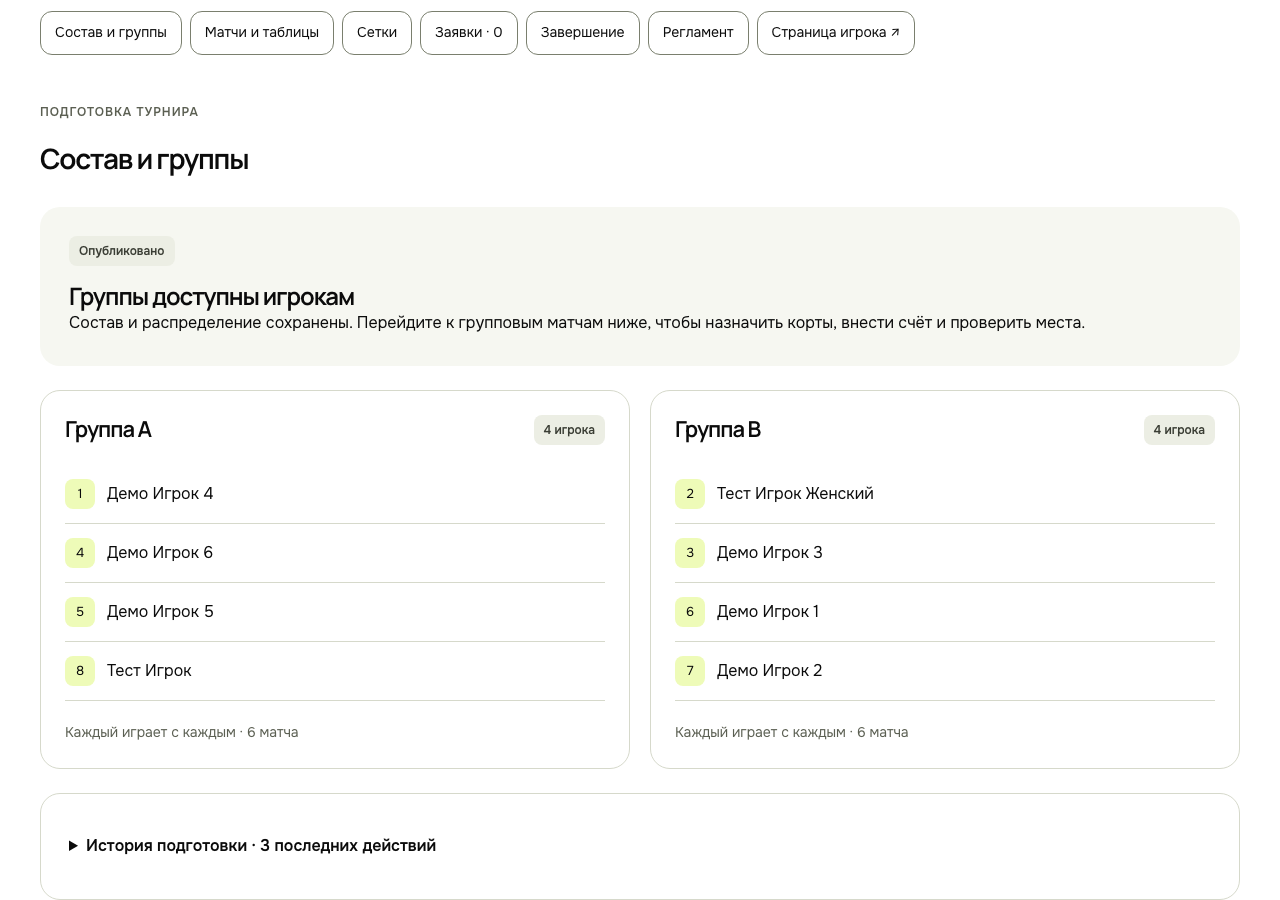Screen dimensions: 1280x900
Task: Click Группы доступны игрокам heading
Action: tap(212, 297)
